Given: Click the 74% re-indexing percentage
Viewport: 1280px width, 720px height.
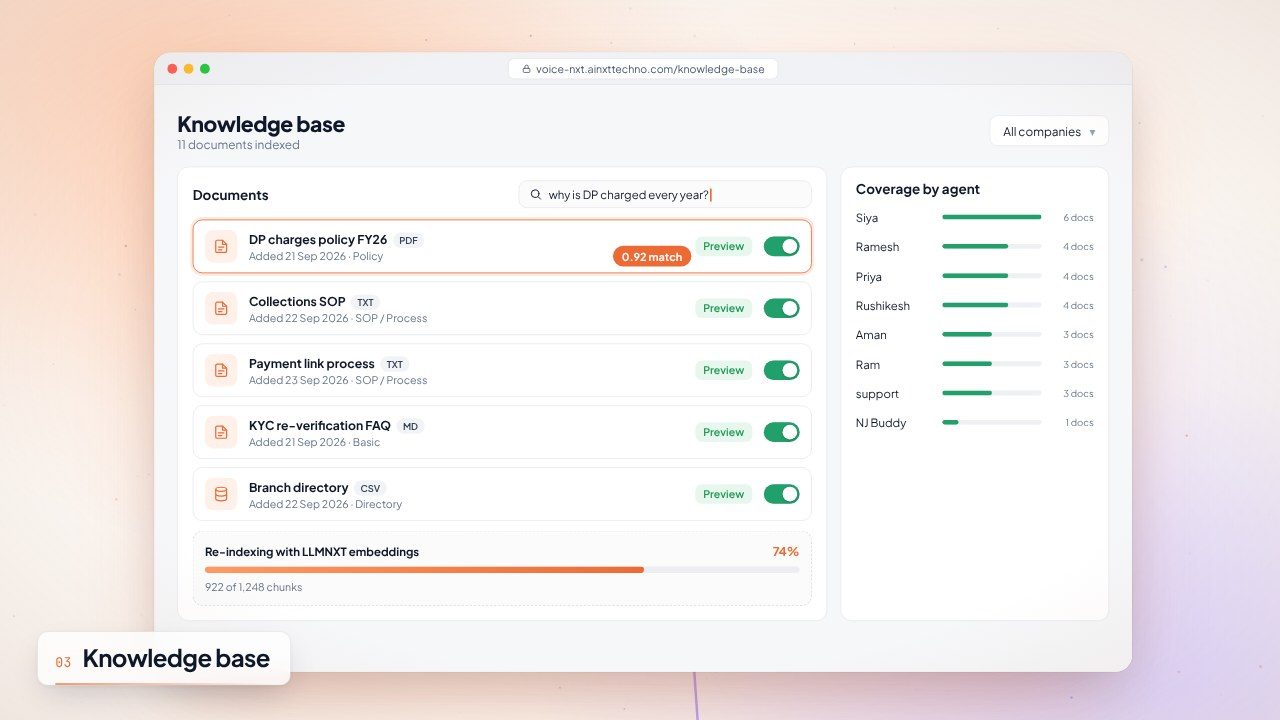Looking at the screenshot, I should 786,551.
